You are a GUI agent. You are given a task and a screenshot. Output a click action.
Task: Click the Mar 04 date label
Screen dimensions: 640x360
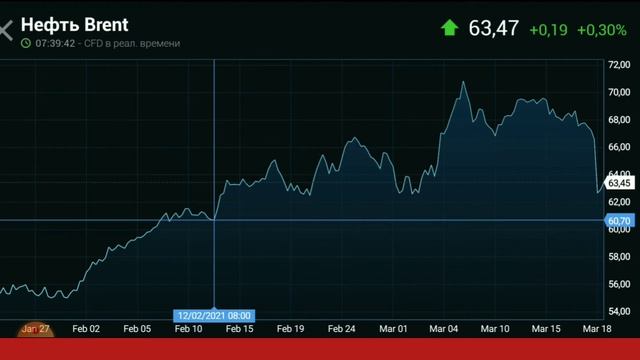444,329
